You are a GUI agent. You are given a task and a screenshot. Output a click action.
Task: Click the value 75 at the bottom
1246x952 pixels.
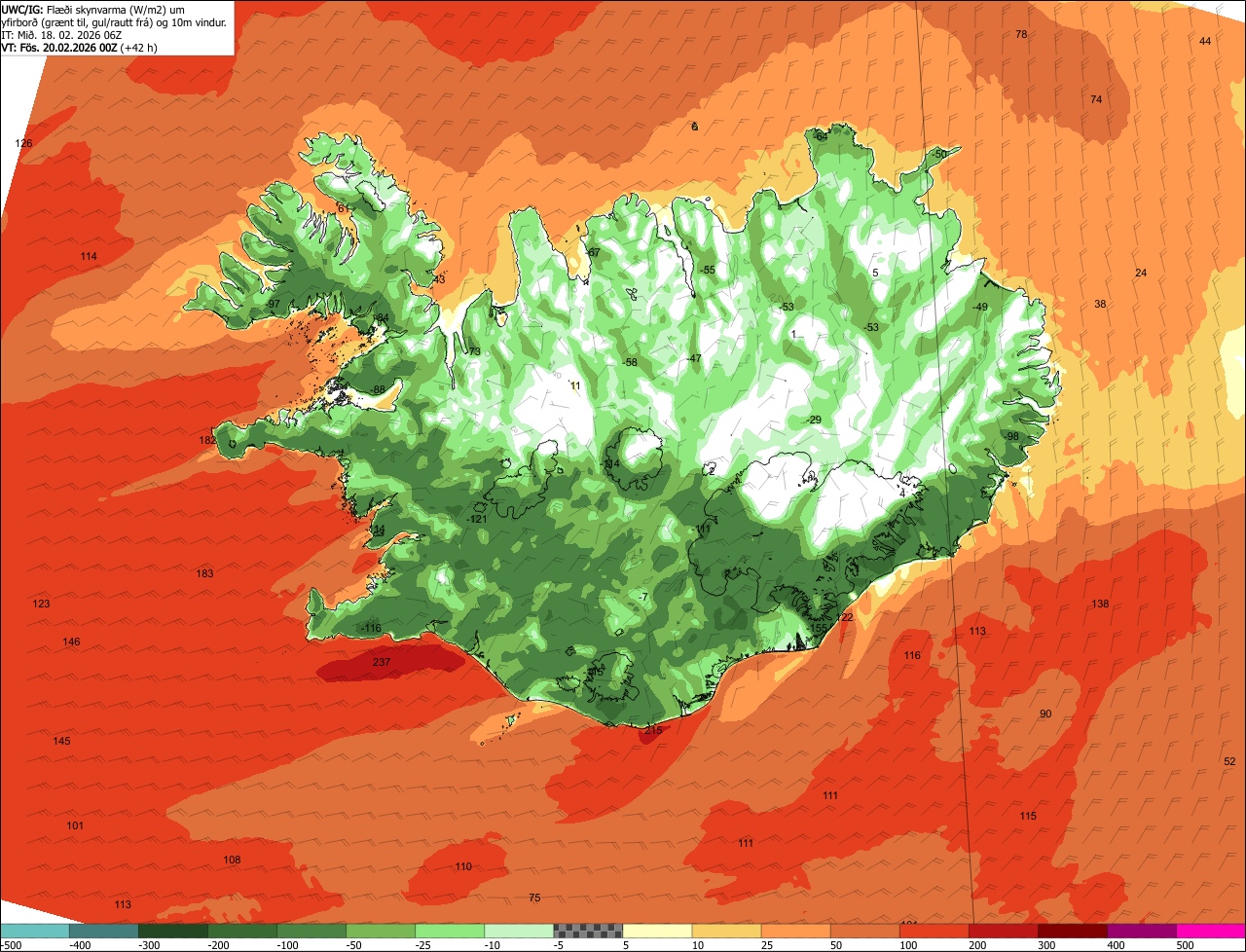534,897
